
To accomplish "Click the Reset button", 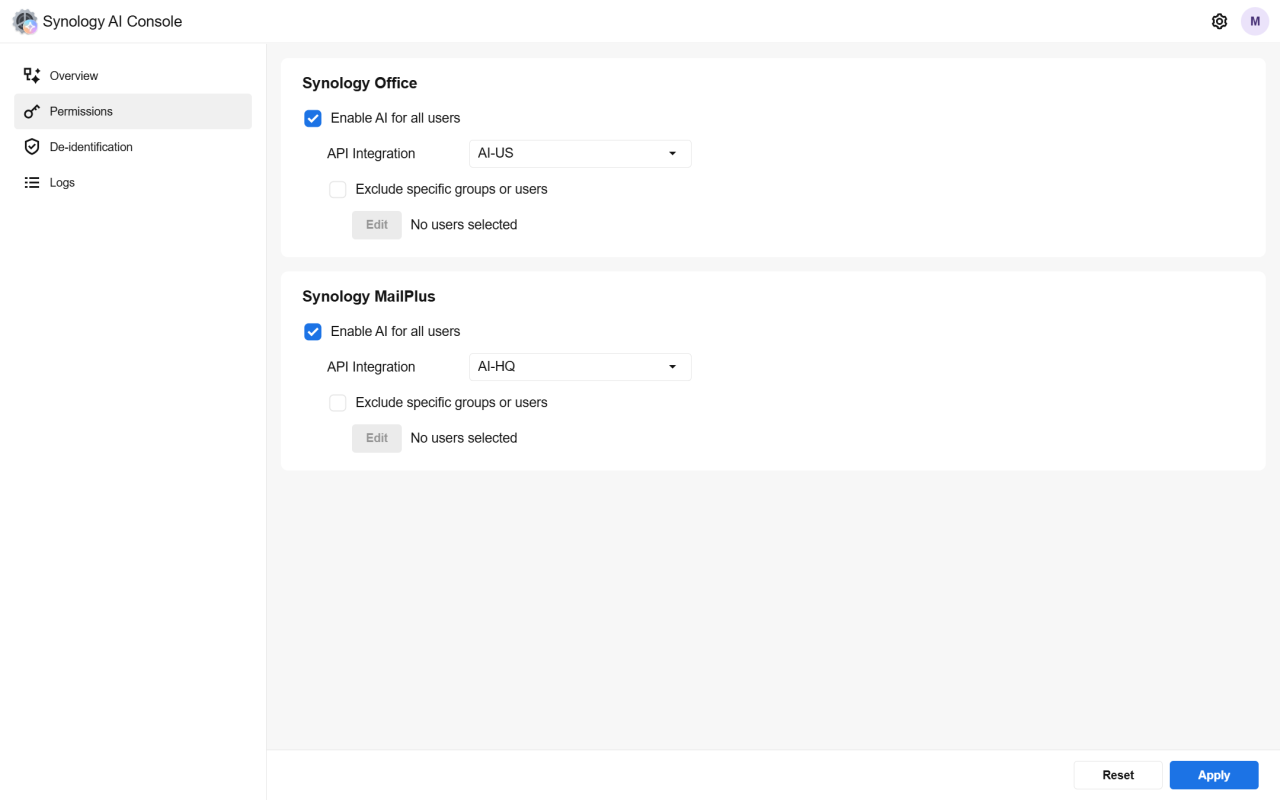I will (x=1118, y=775).
